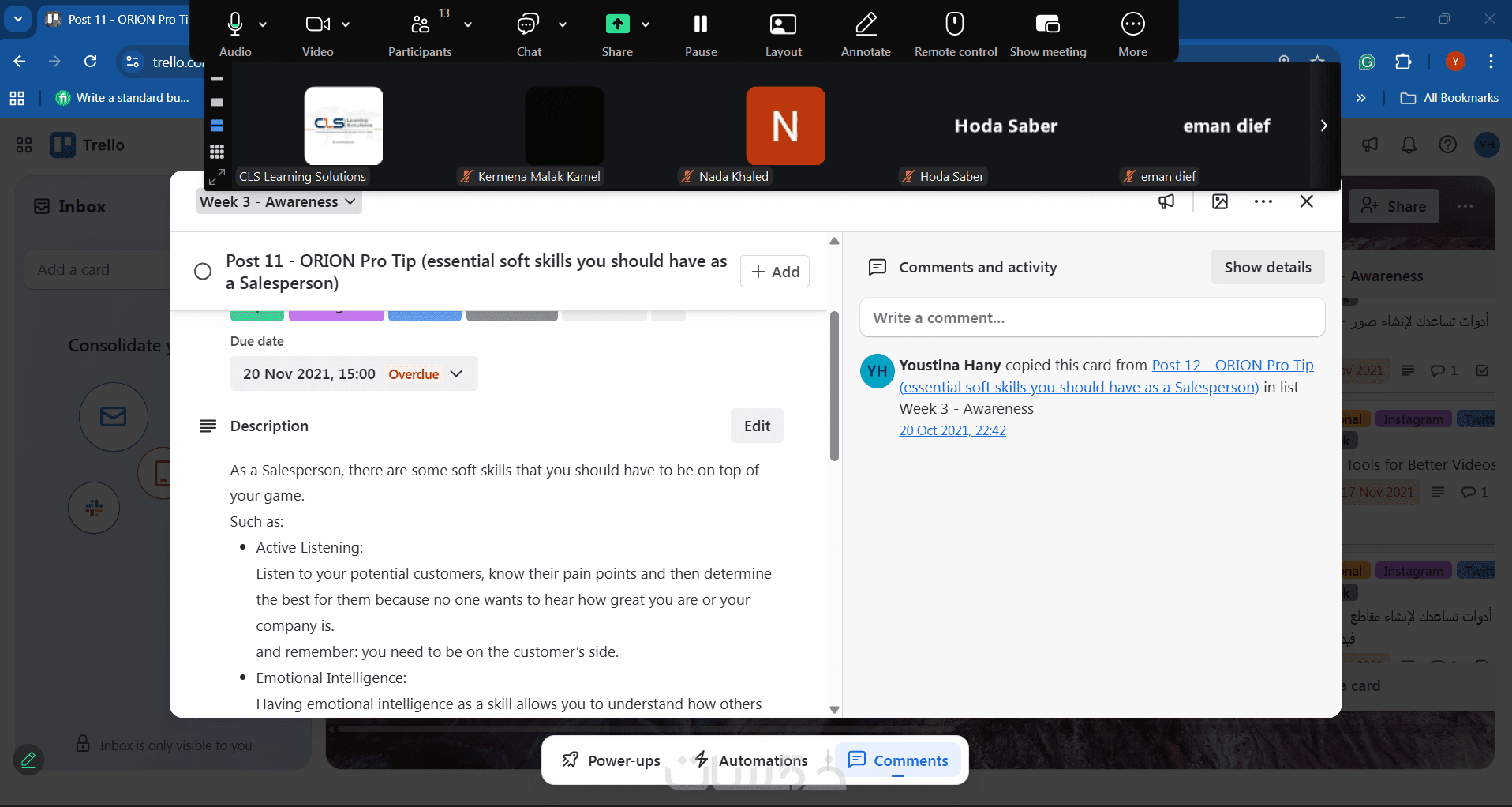Image resolution: width=1512 pixels, height=807 pixels.
Task: Click the blue label chip on card
Action: pos(425,315)
